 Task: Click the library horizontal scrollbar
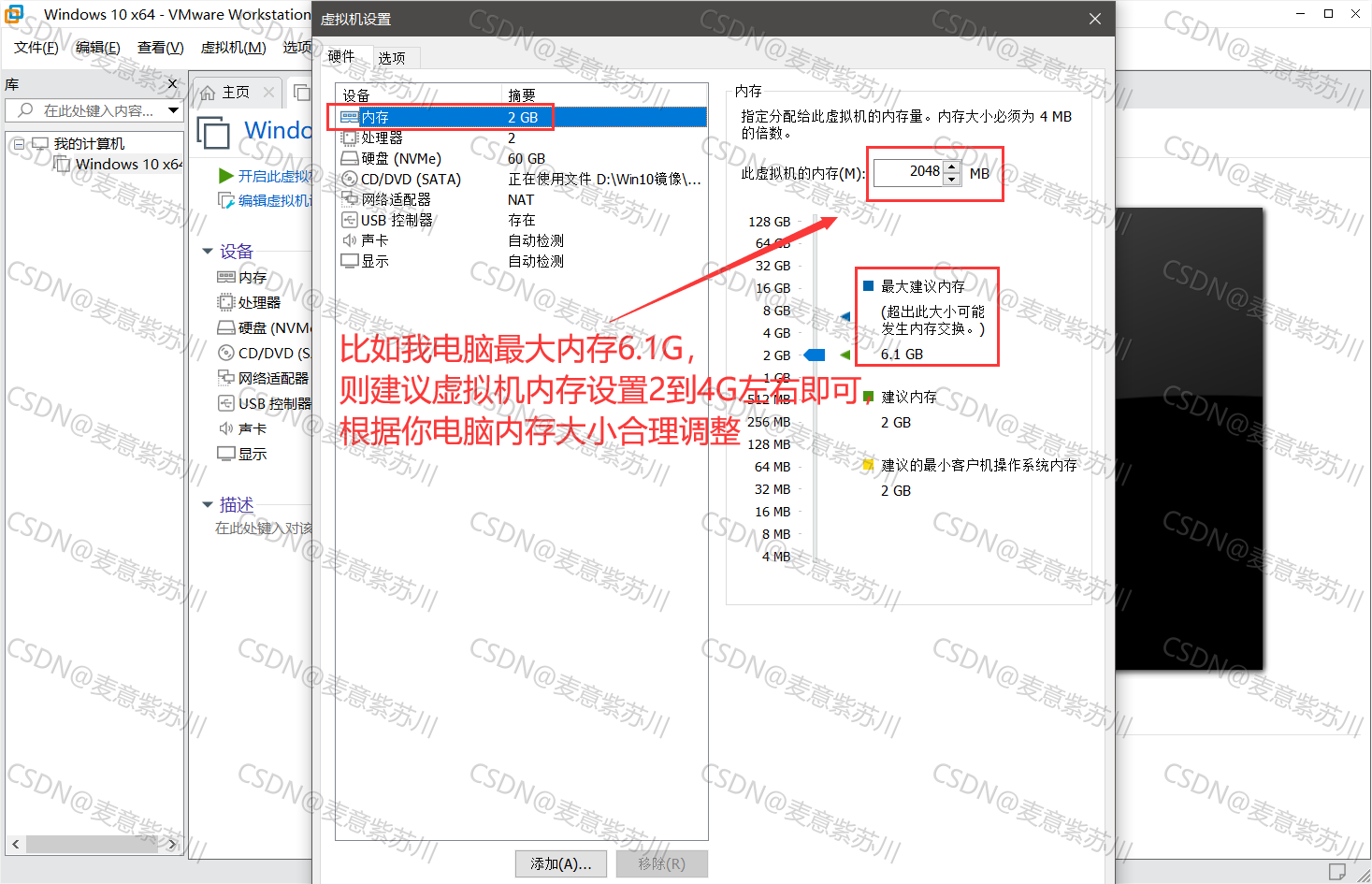click(94, 844)
